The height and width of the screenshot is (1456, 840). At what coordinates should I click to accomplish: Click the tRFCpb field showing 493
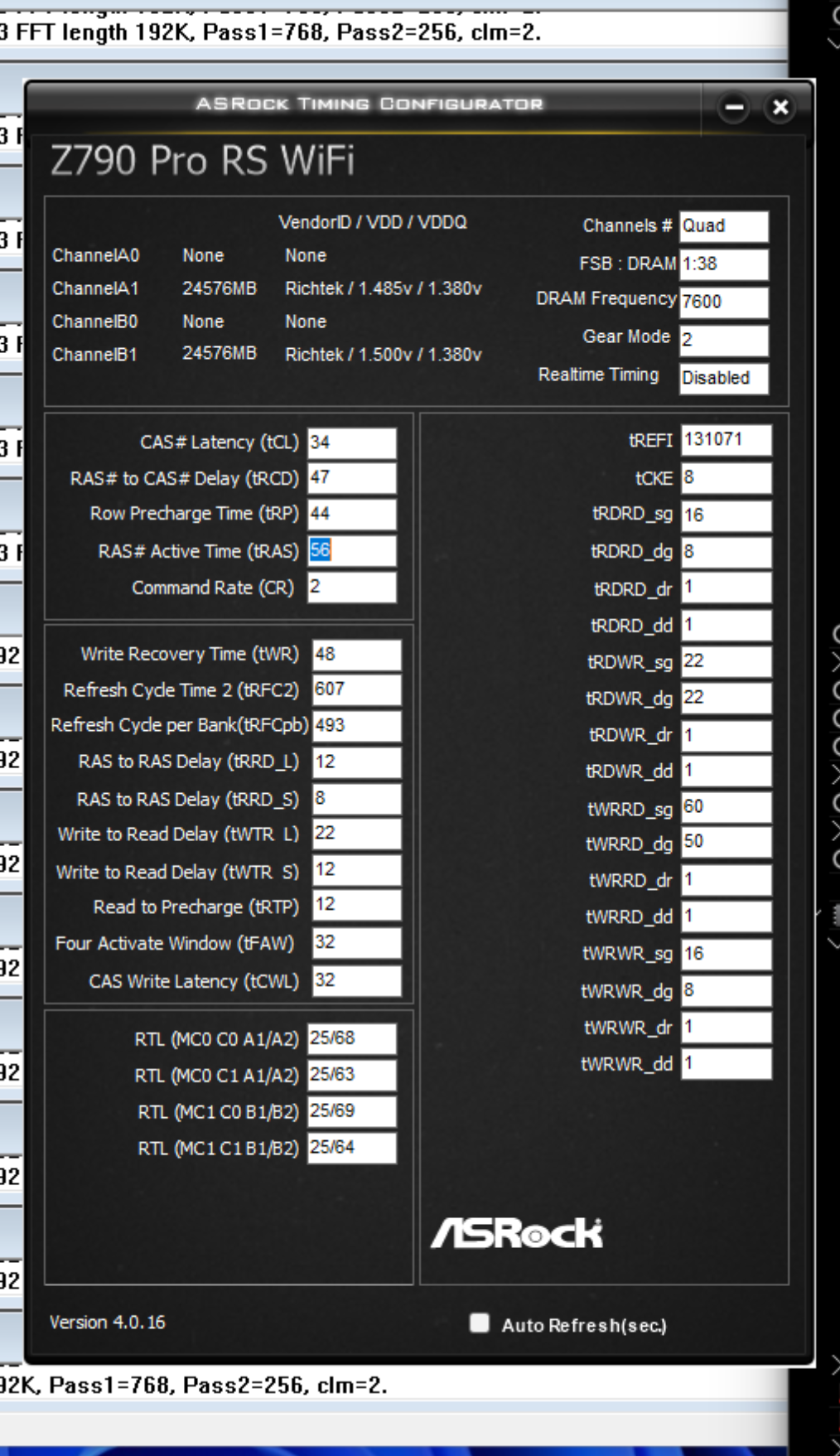click(357, 726)
